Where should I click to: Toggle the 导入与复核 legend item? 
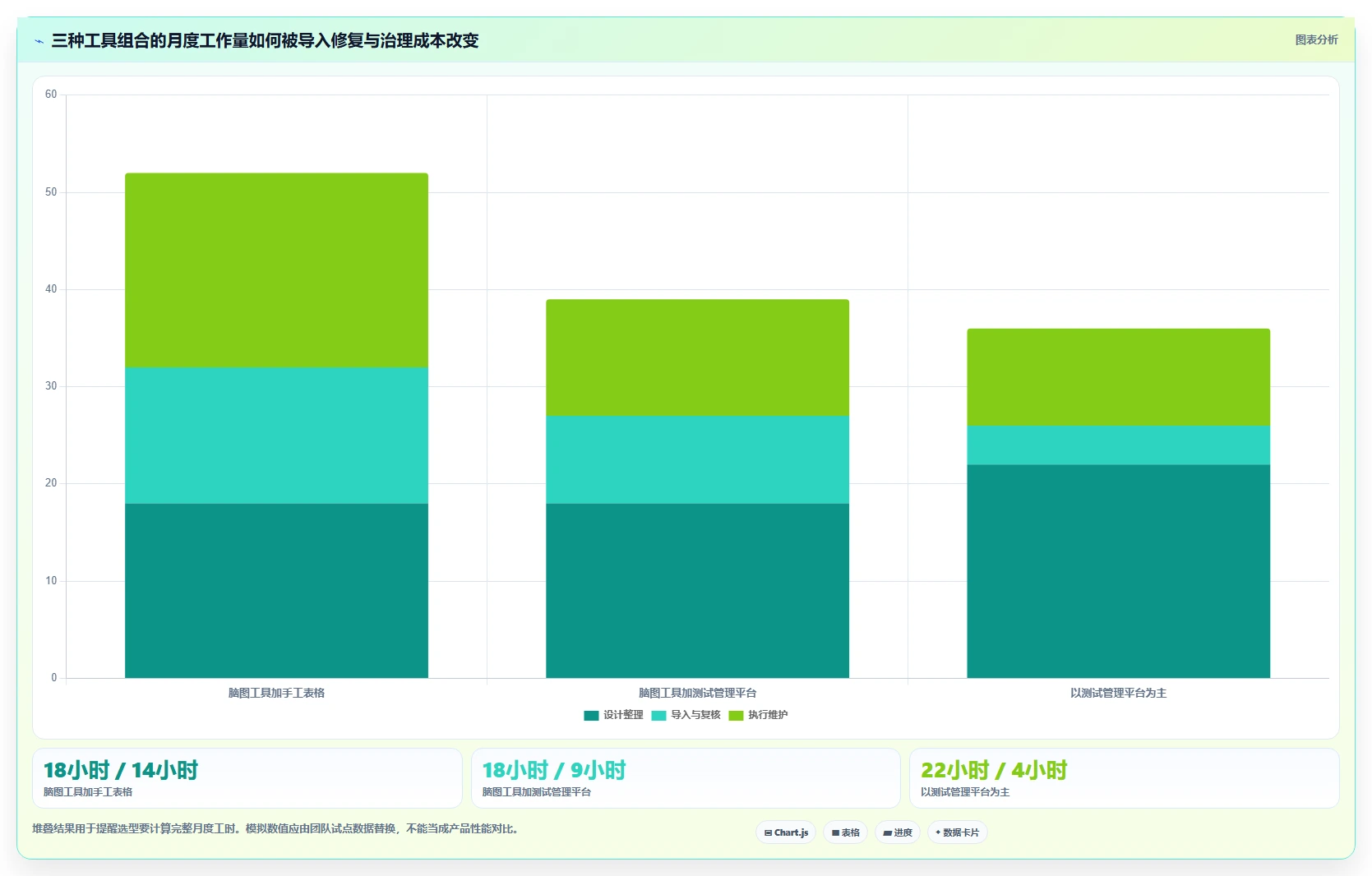[686, 715]
